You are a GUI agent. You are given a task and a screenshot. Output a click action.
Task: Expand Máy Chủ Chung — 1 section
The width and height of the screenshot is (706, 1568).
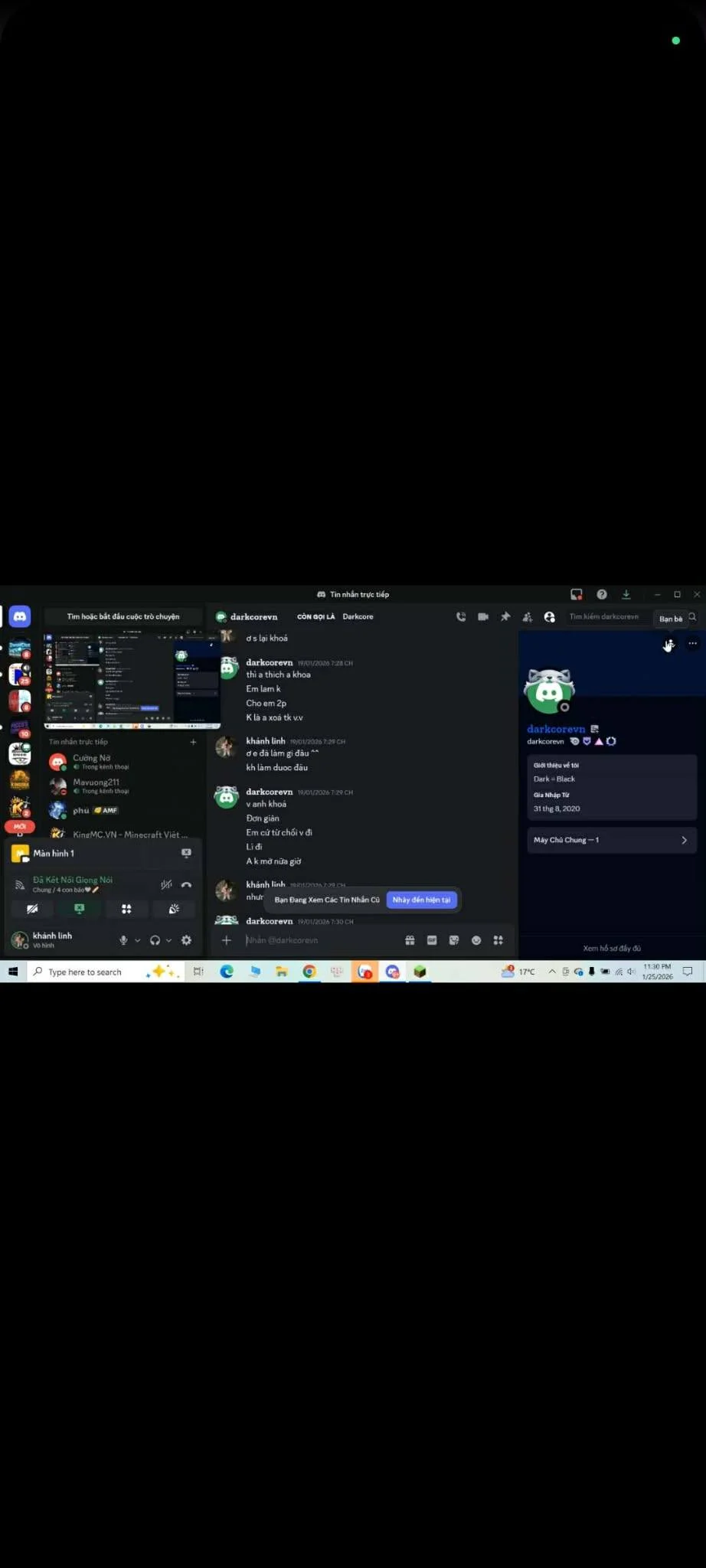point(612,840)
